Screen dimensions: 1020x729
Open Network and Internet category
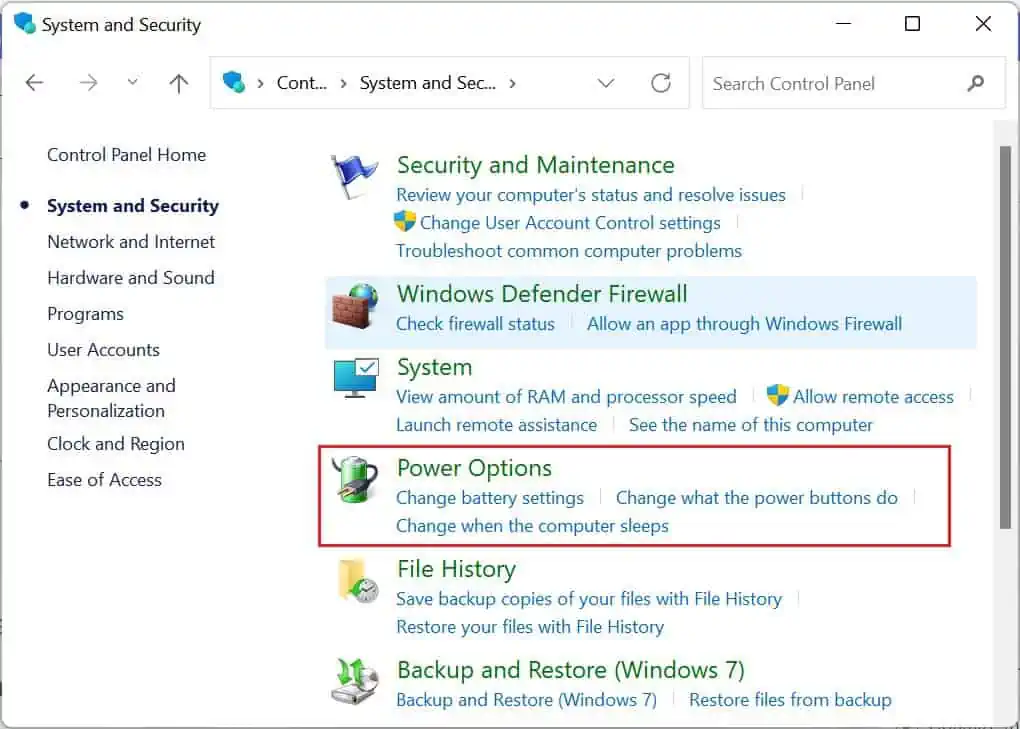point(131,242)
